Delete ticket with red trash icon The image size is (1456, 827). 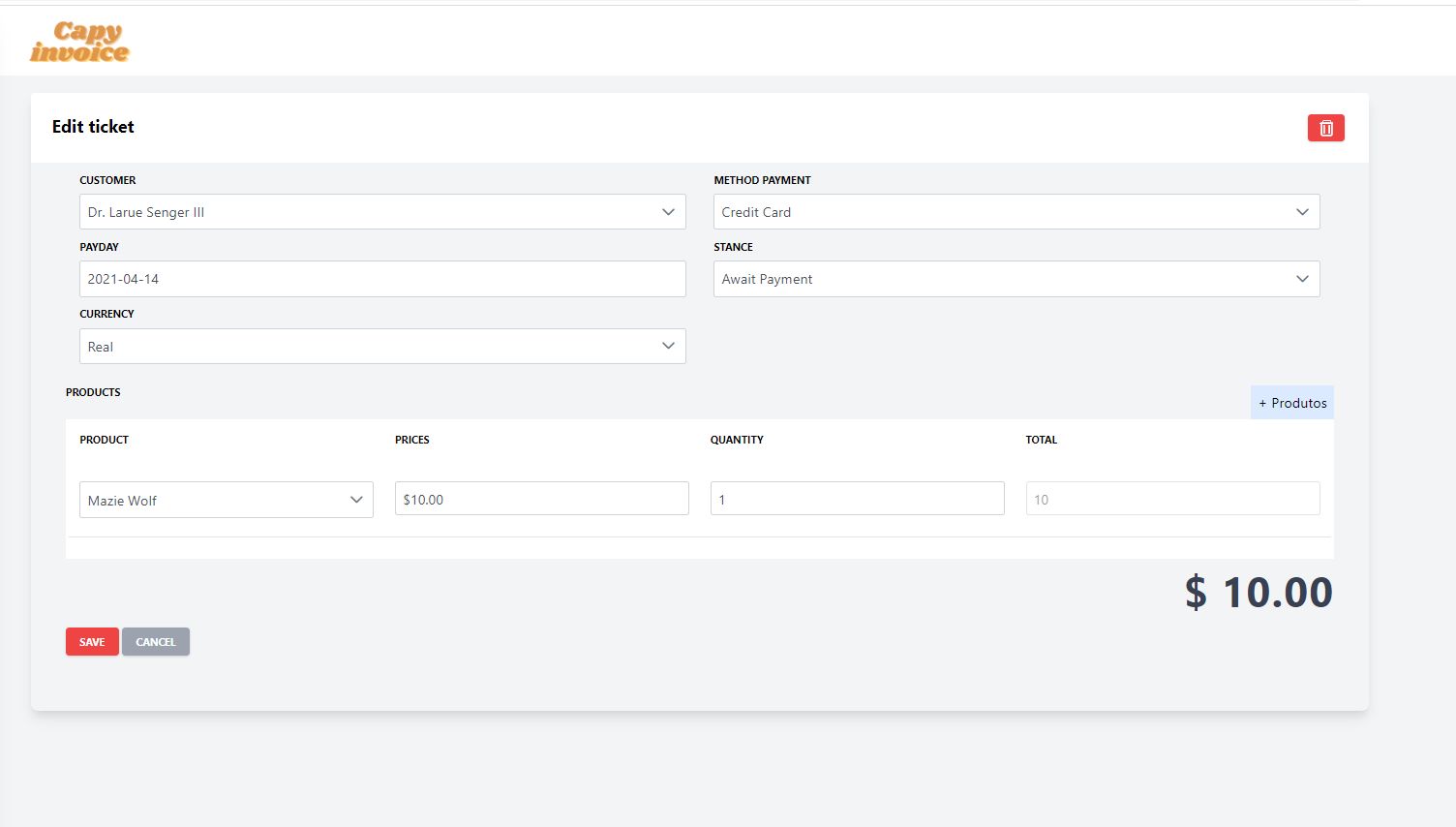(1325, 128)
